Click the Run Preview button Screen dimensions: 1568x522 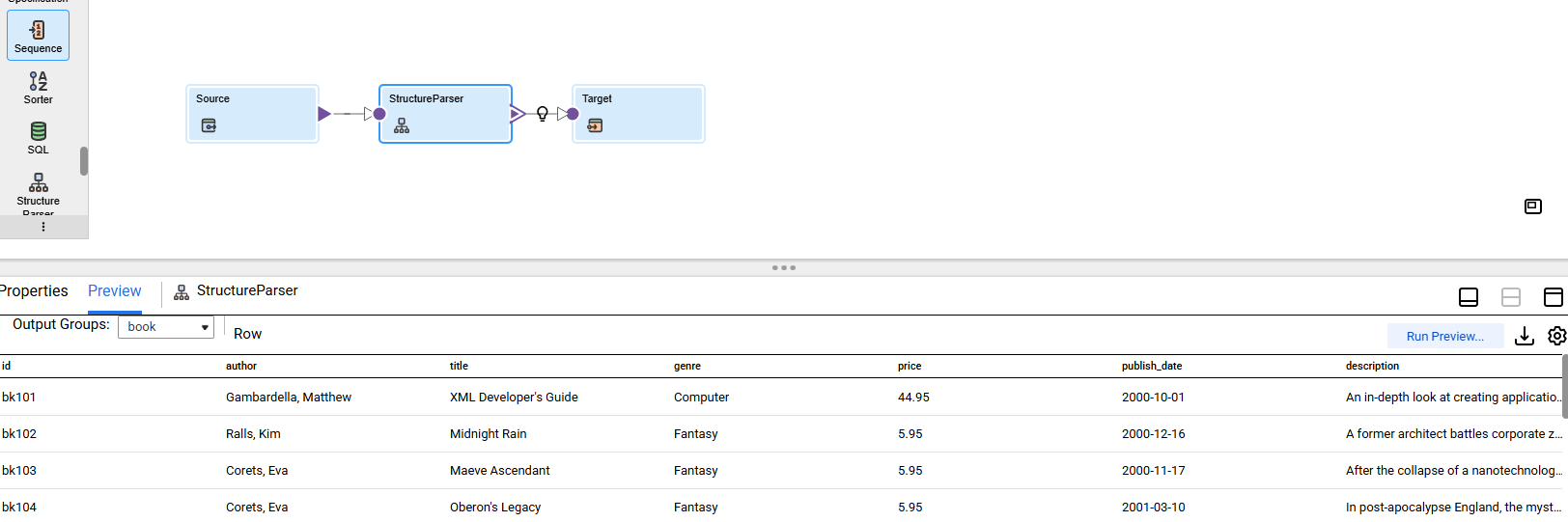[x=1445, y=336]
